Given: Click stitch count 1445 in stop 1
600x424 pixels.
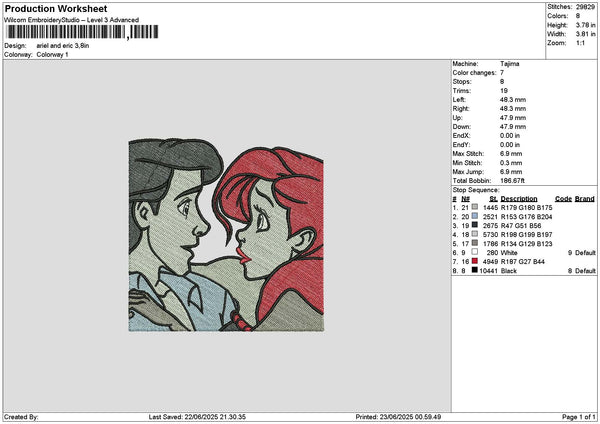Looking at the screenshot, I should coord(490,207).
